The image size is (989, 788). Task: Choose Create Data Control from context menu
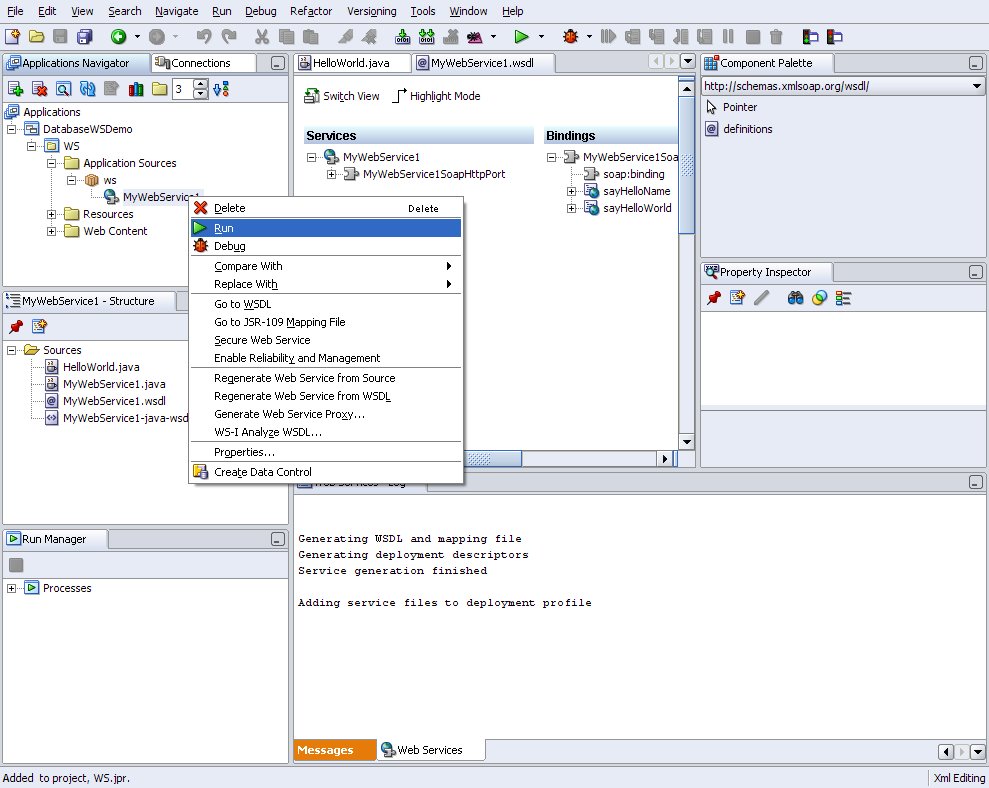[326, 472]
